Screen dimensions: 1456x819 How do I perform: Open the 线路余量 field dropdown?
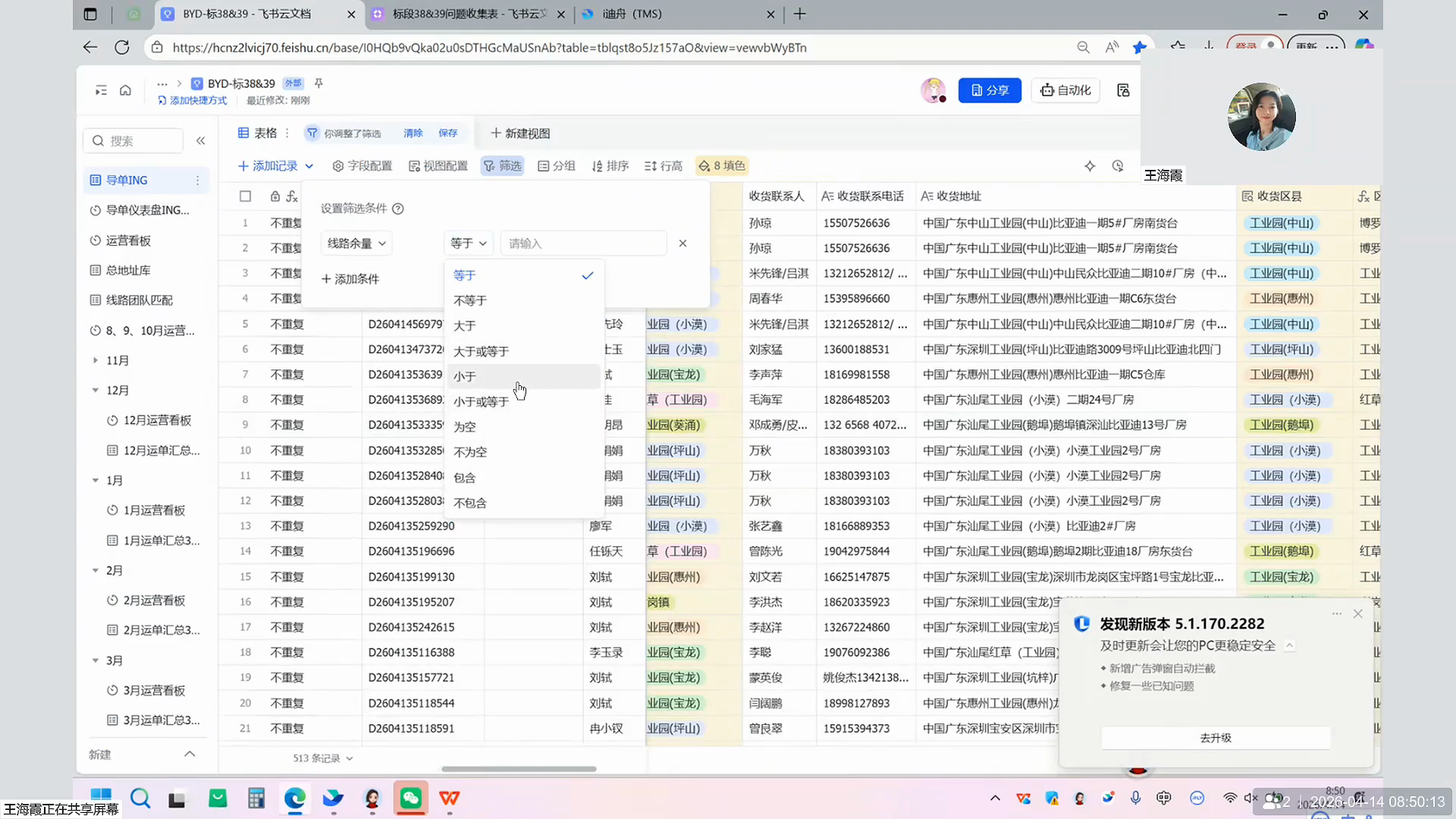[x=356, y=243]
